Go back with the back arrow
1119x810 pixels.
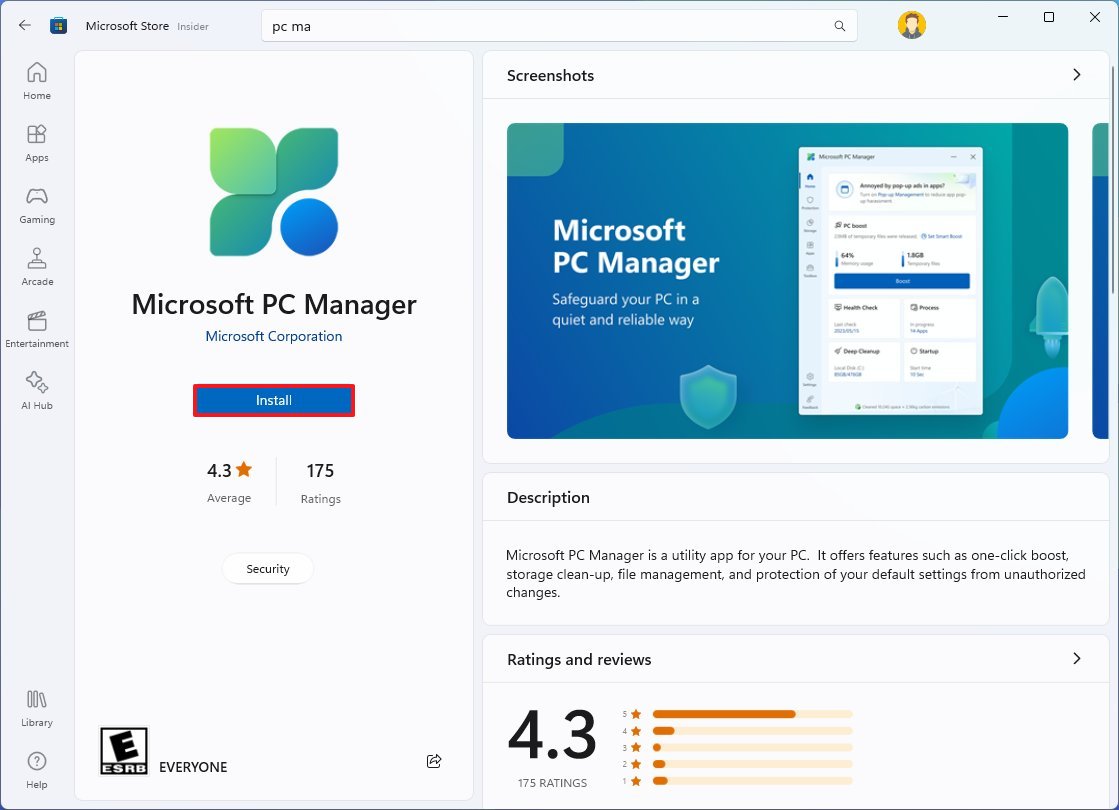pos(25,26)
